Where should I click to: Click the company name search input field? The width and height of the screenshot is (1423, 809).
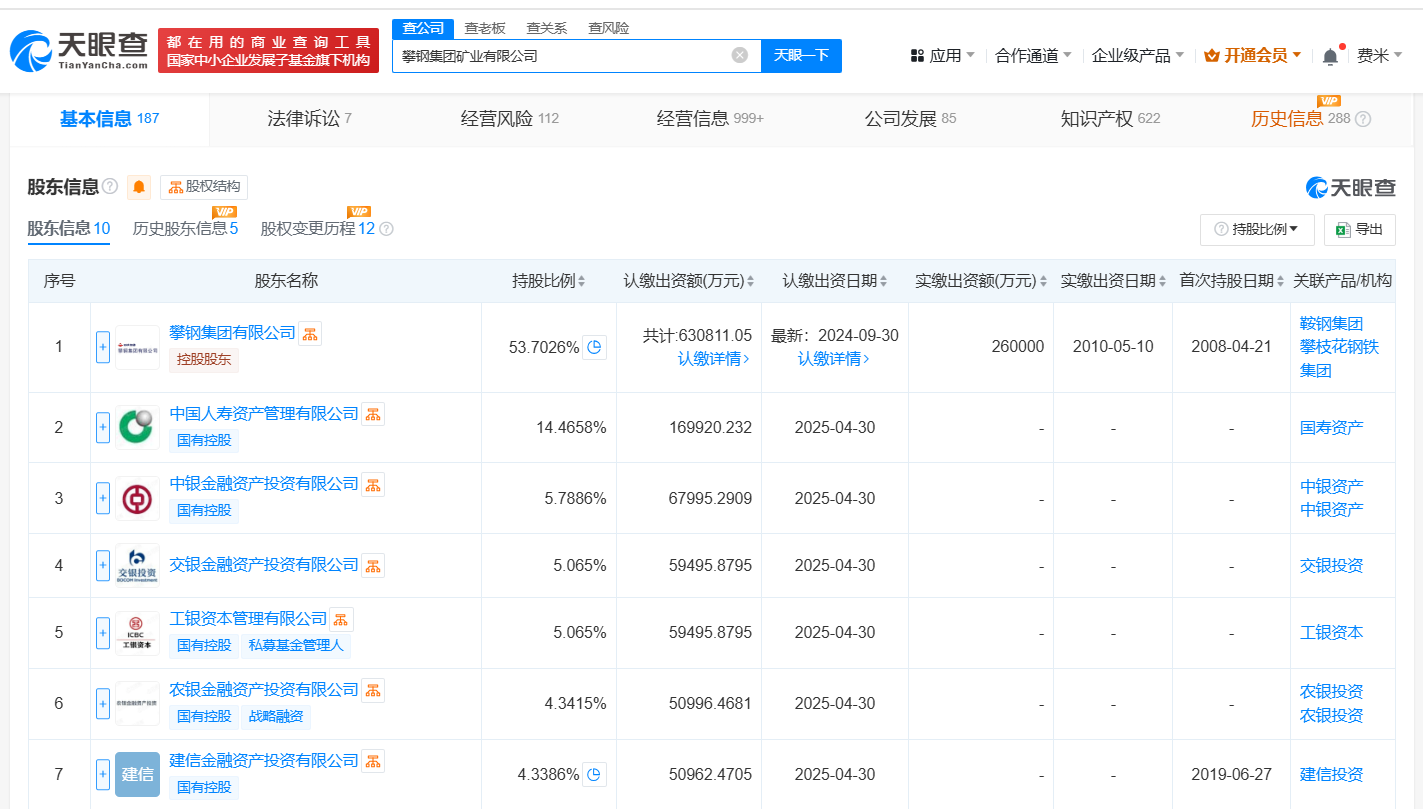560,56
